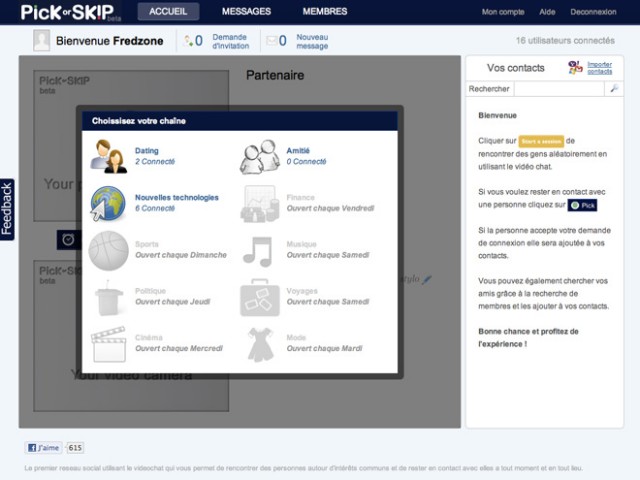Click '2 Connecté' under Dating
The image size is (640, 480).
[155, 162]
